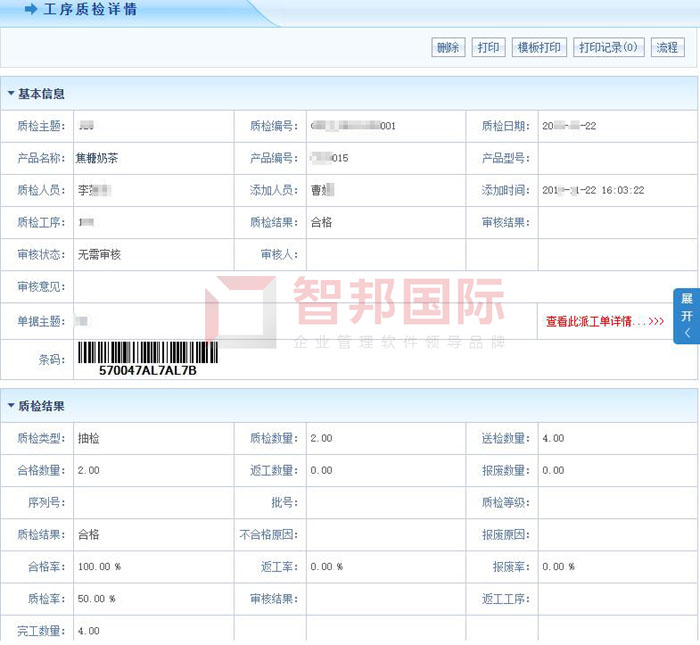Open 打印记录(0)
This screenshot has width=700, height=645.
(x=609, y=48)
